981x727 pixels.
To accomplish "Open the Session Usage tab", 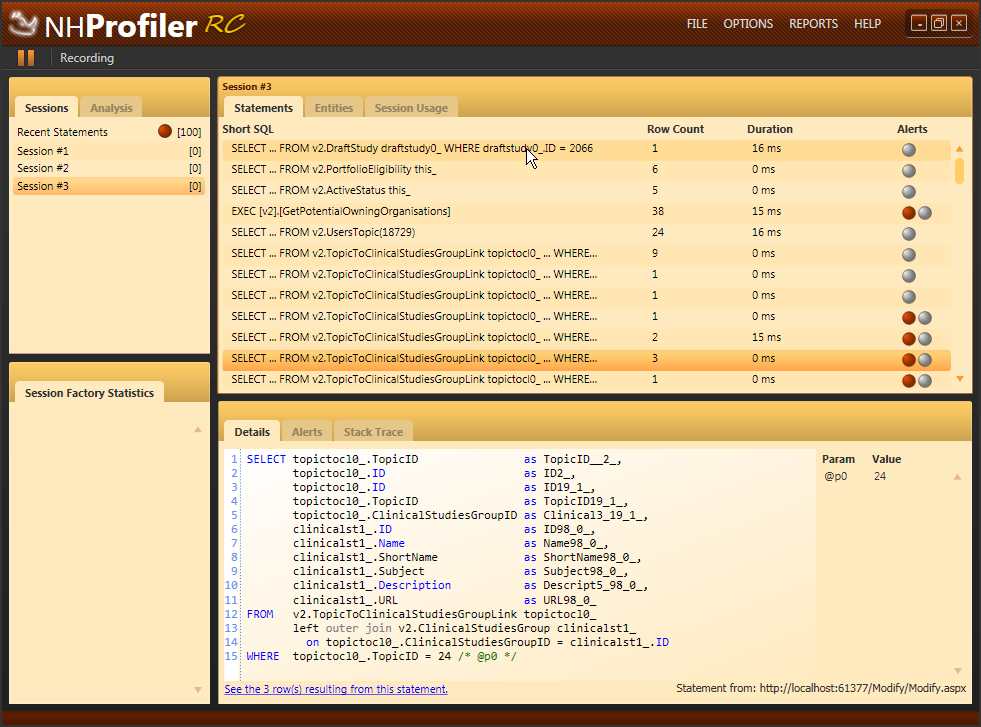I will pyautogui.click(x=411, y=108).
